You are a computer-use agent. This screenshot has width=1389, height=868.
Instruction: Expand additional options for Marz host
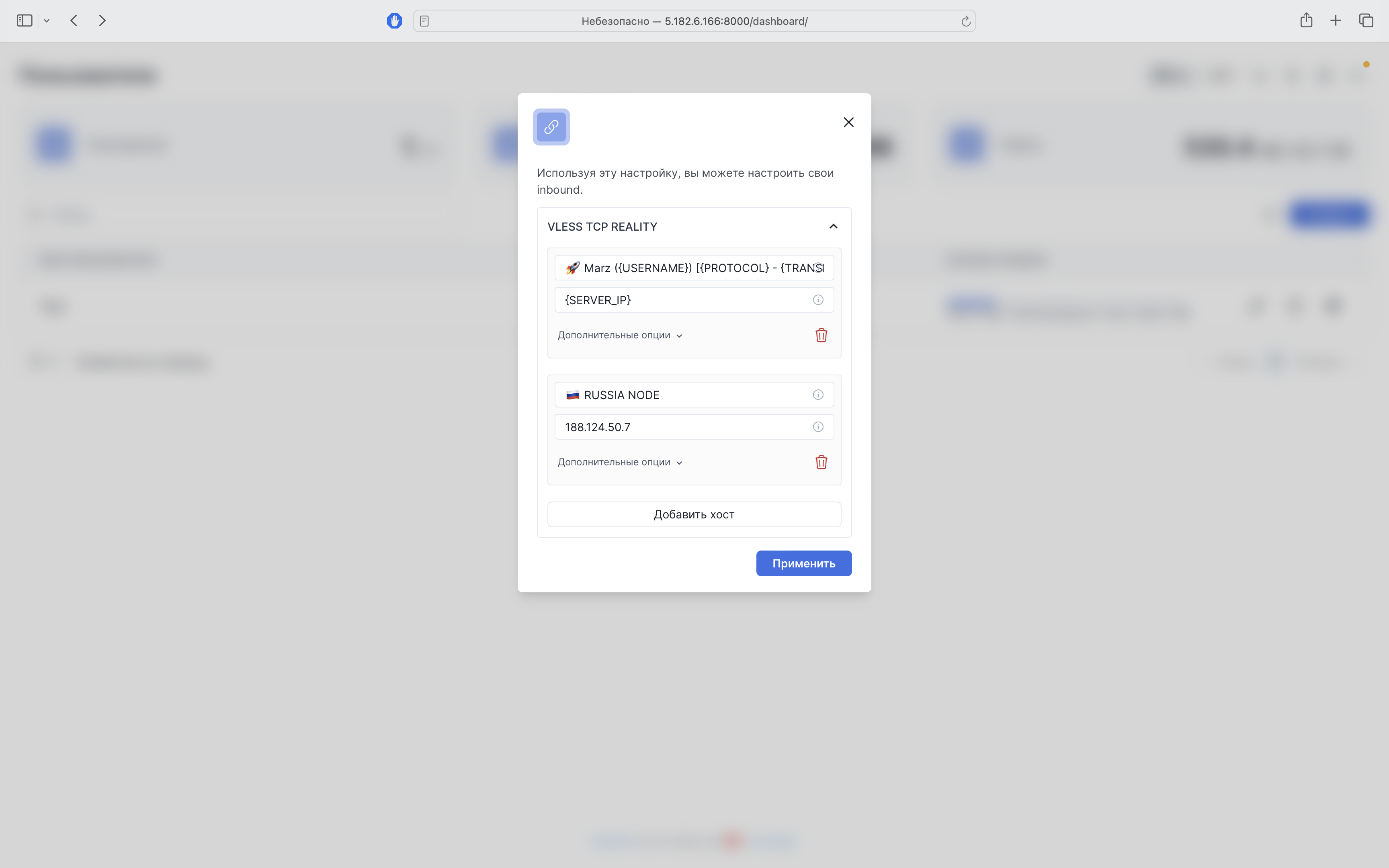[619, 335]
